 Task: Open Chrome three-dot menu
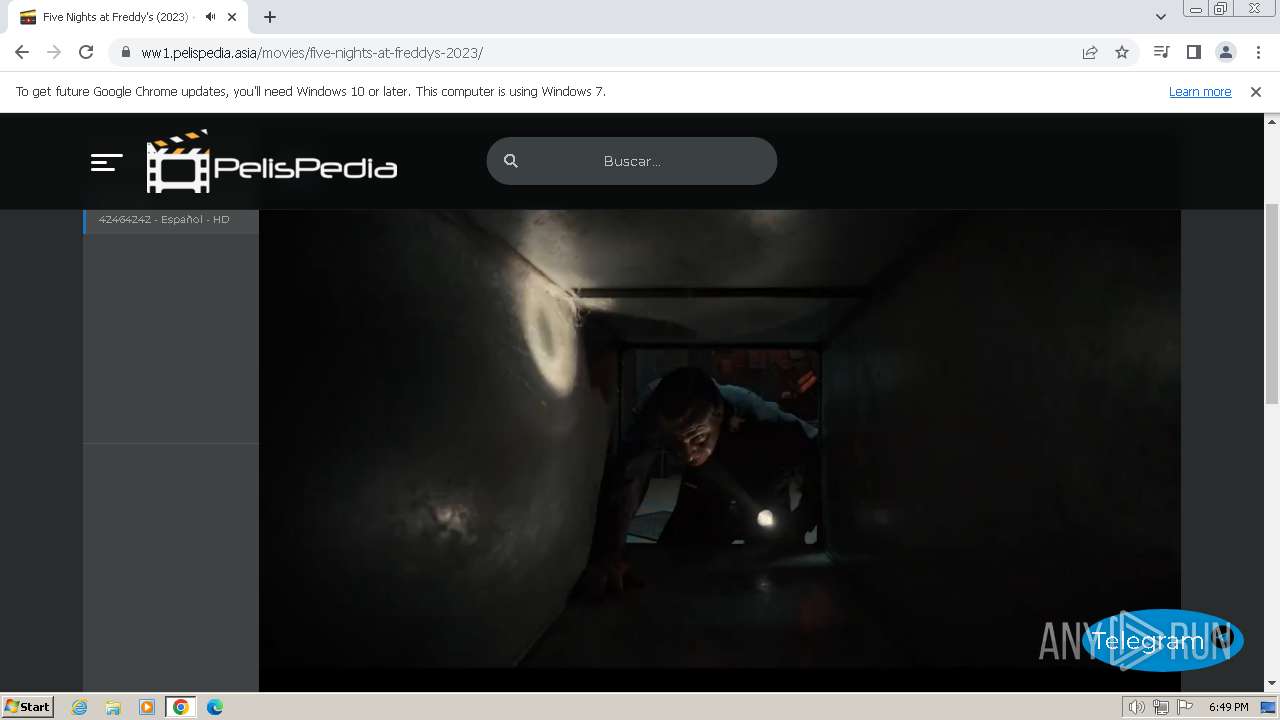tap(1258, 53)
